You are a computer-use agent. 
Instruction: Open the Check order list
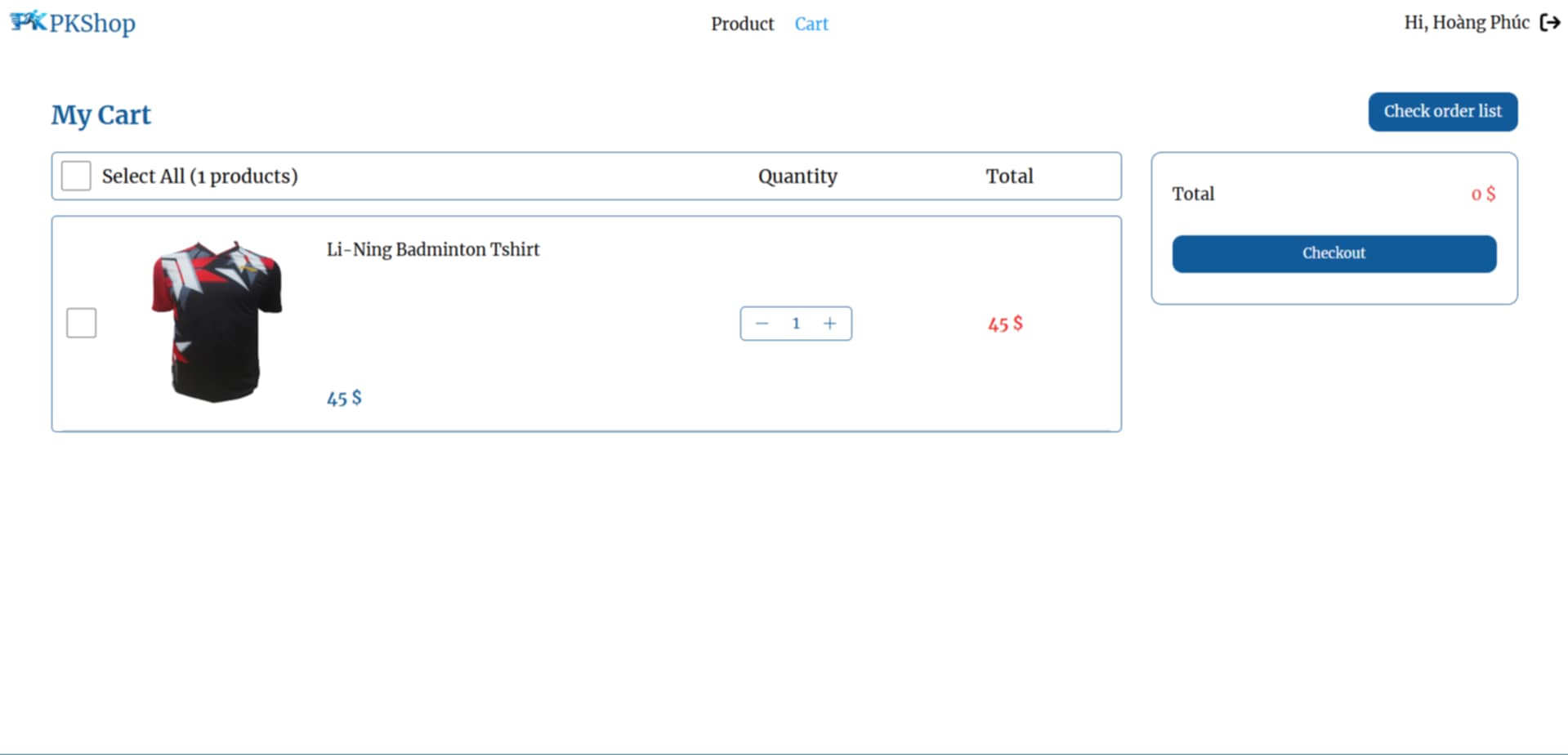1442,111
